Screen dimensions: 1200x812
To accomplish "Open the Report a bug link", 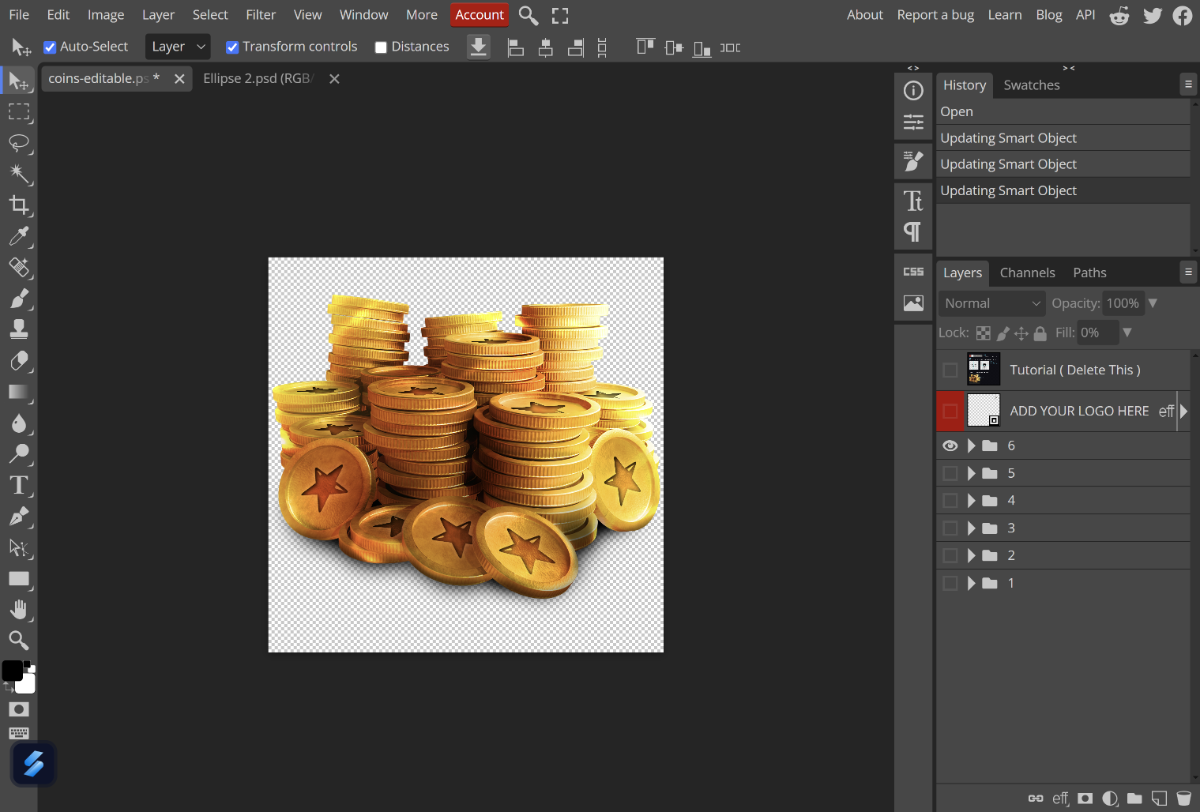I will (935, 15).
